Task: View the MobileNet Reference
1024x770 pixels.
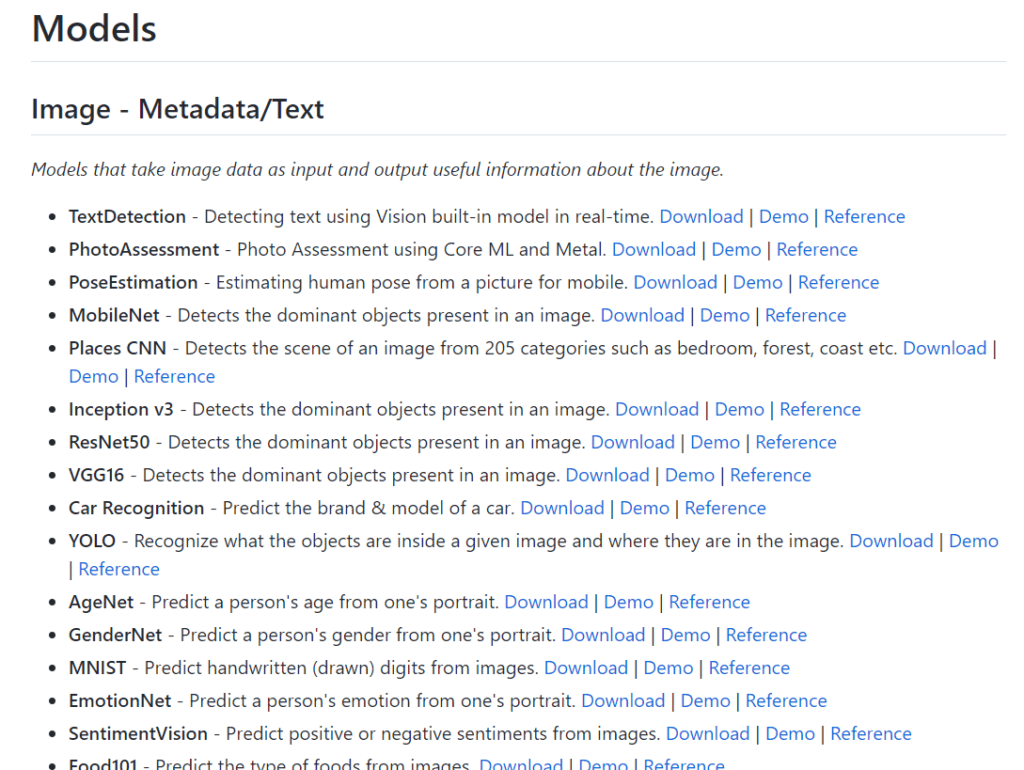Action: click(805, 315)
